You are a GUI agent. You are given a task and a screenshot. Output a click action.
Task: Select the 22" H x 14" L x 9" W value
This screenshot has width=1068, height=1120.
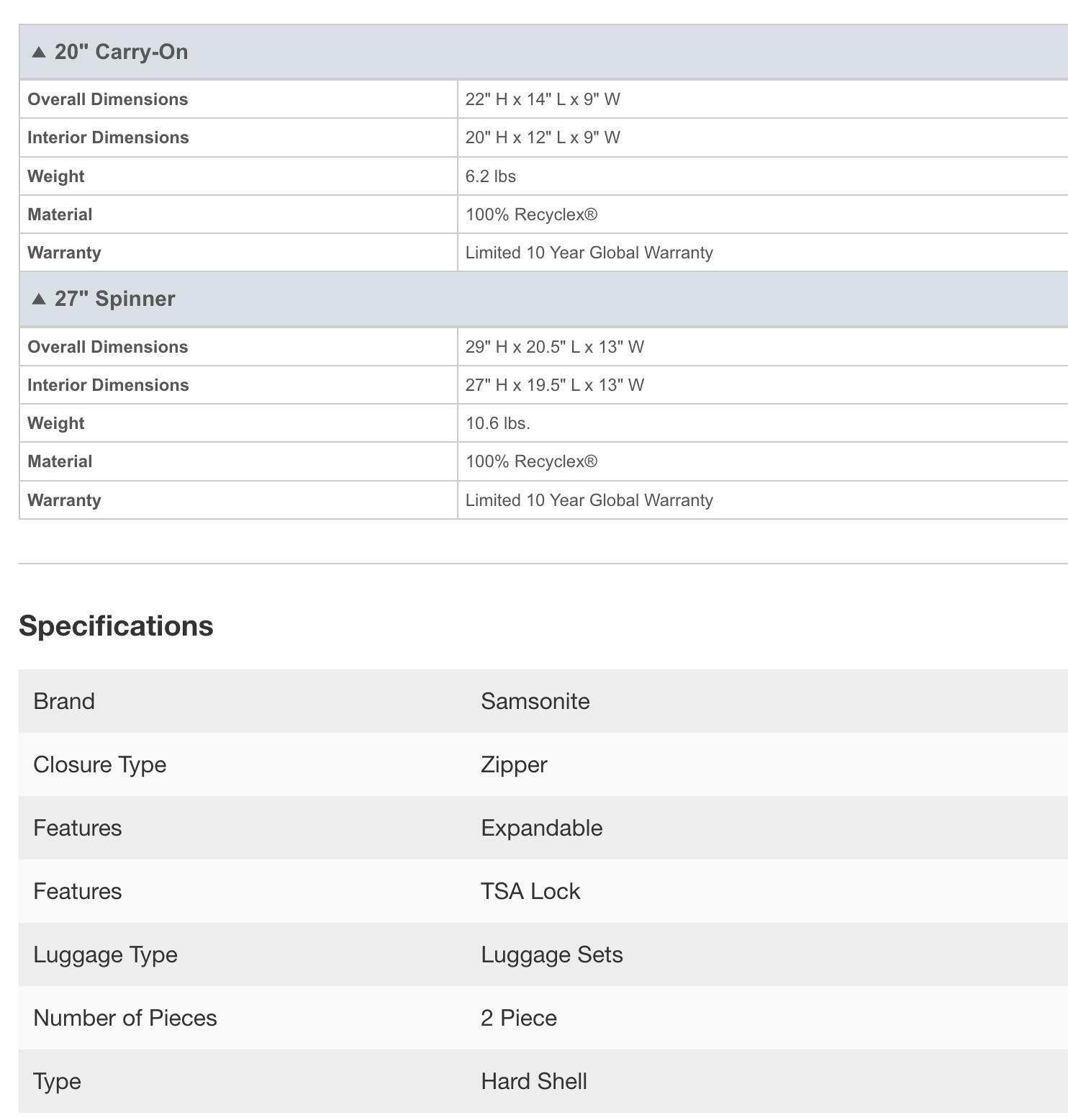click(x=543, y=99)
